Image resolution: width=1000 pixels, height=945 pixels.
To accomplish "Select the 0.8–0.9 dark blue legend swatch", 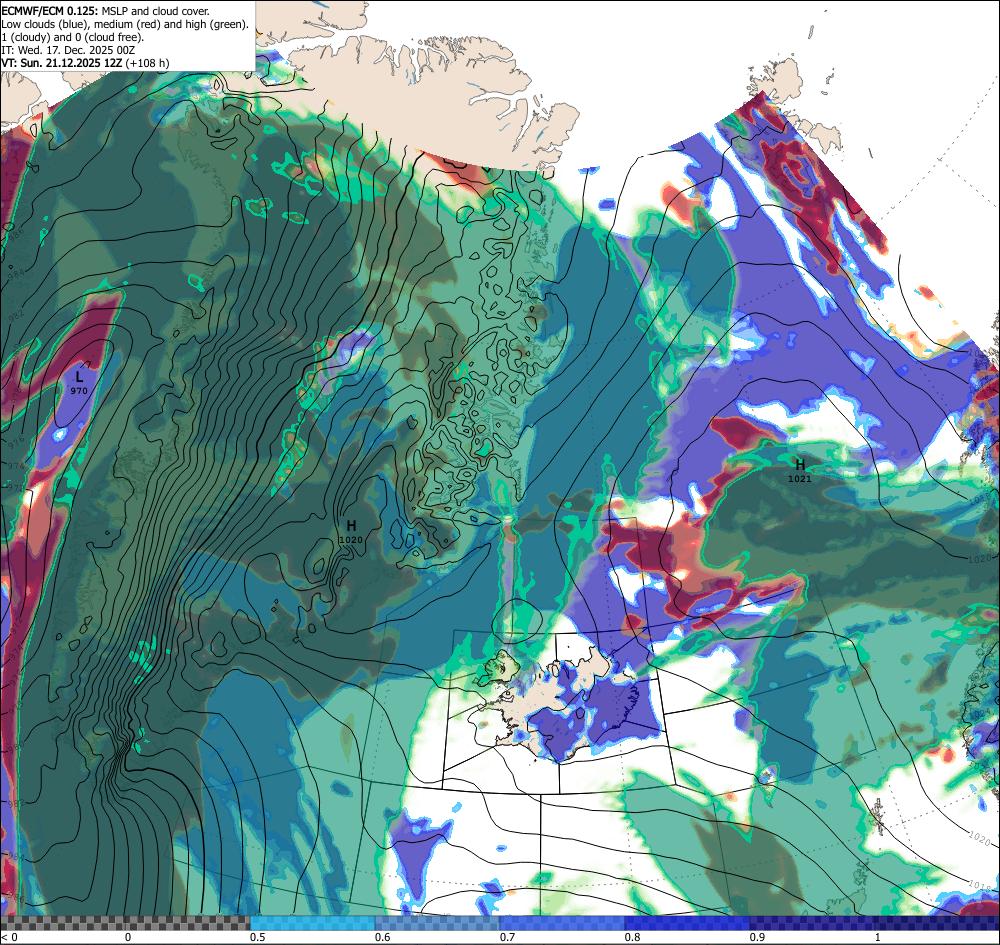I will pyautogui.click(x=686, y=923).
